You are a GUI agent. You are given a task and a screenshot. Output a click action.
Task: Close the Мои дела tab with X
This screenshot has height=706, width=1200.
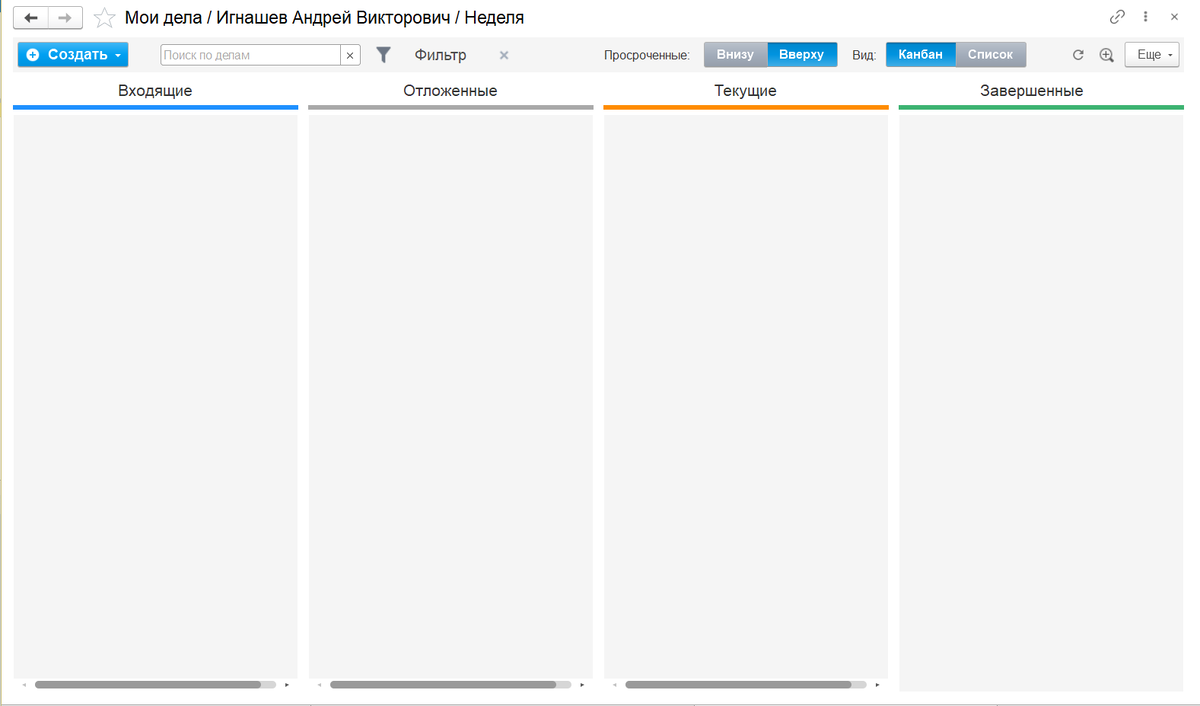[1174, 17]
